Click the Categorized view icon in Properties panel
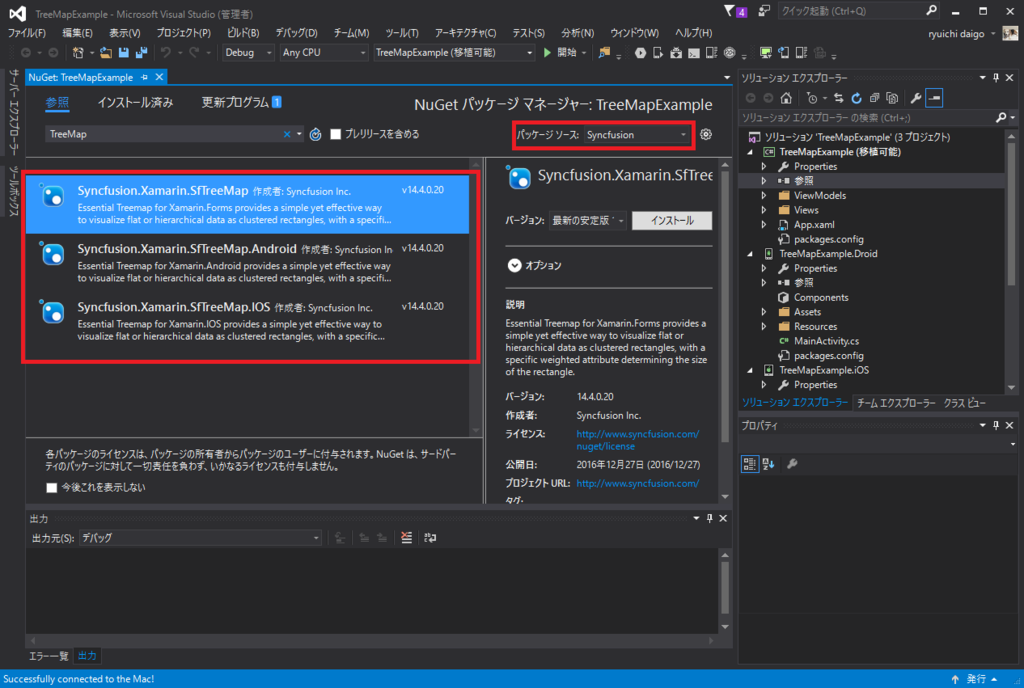 (750, 464)
